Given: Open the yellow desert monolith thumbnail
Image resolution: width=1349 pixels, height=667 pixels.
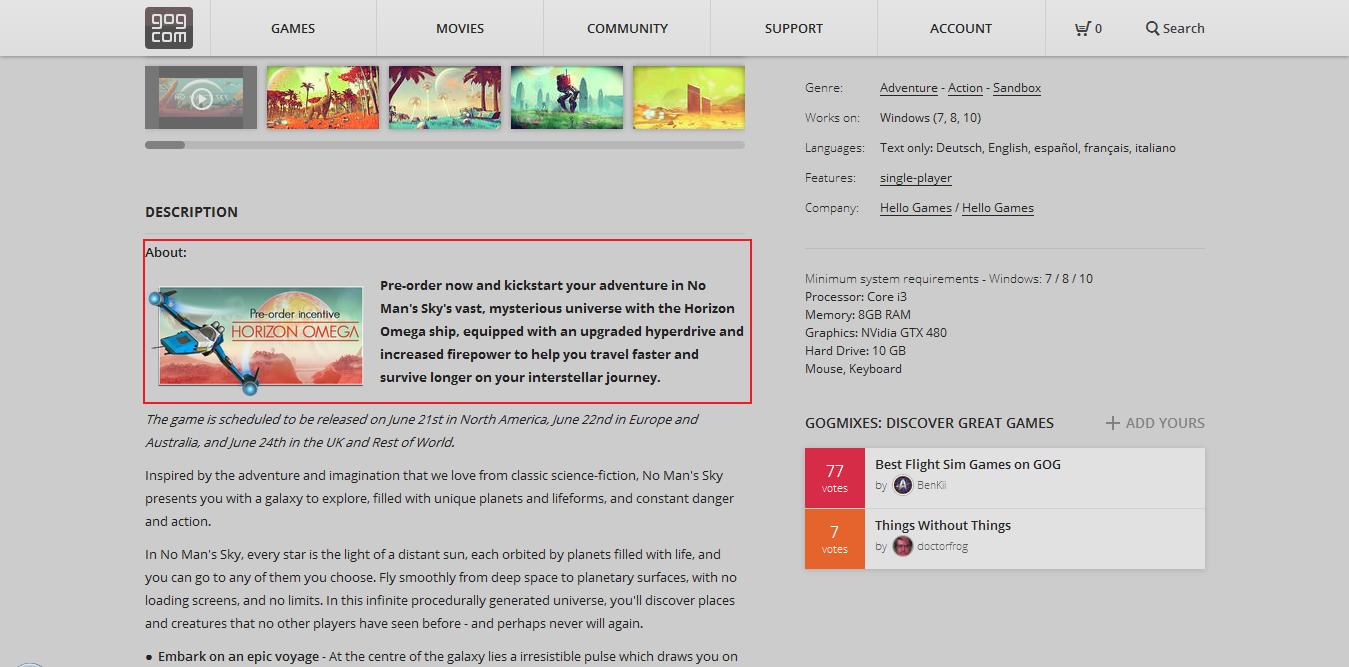Looking at the screenshot, I should coord(689,98).
